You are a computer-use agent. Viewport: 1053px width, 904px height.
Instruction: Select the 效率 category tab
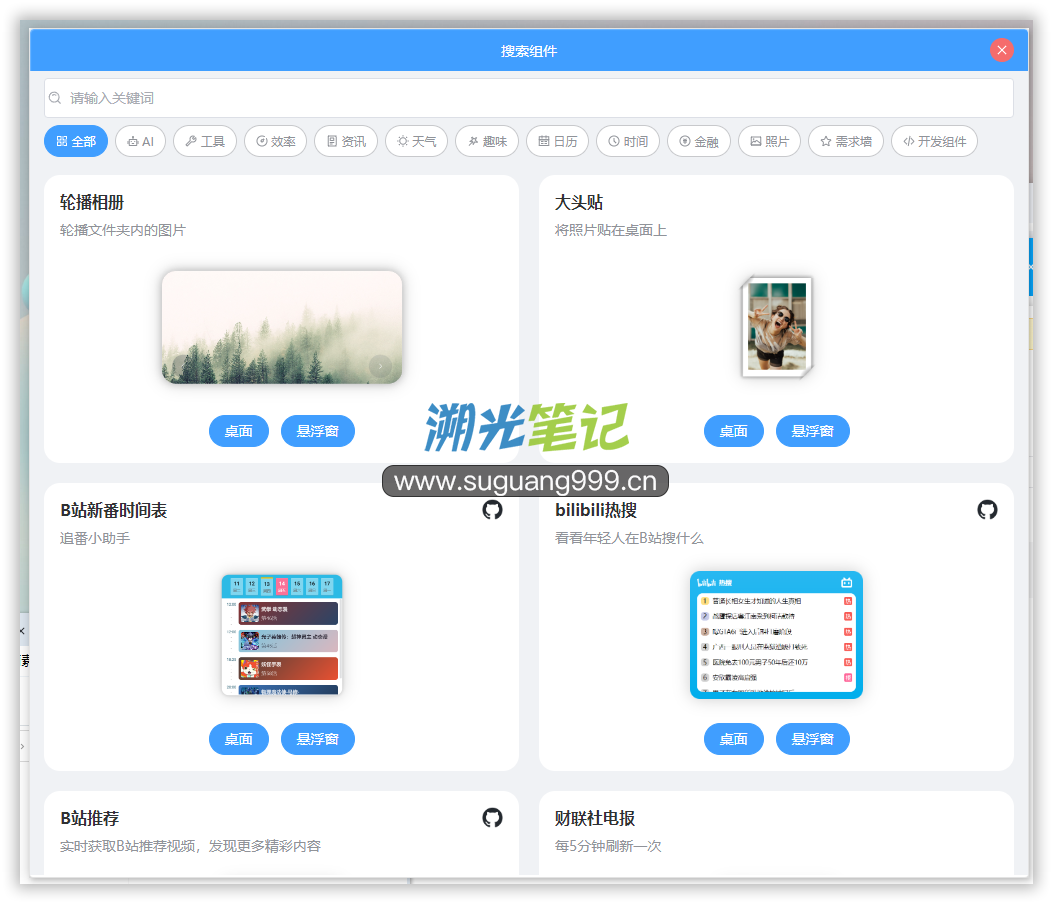275,141
